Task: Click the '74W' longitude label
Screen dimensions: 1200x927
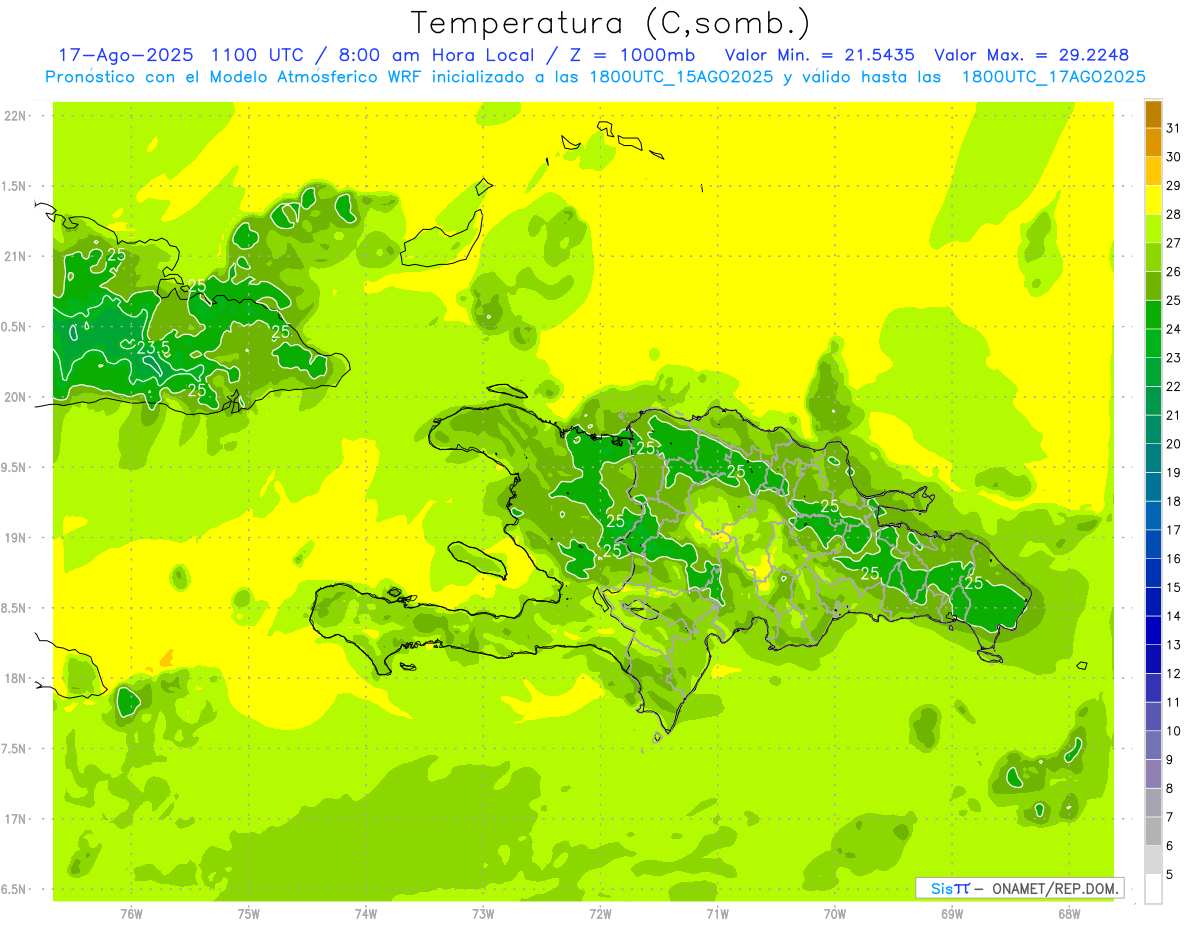Action: 366,914
